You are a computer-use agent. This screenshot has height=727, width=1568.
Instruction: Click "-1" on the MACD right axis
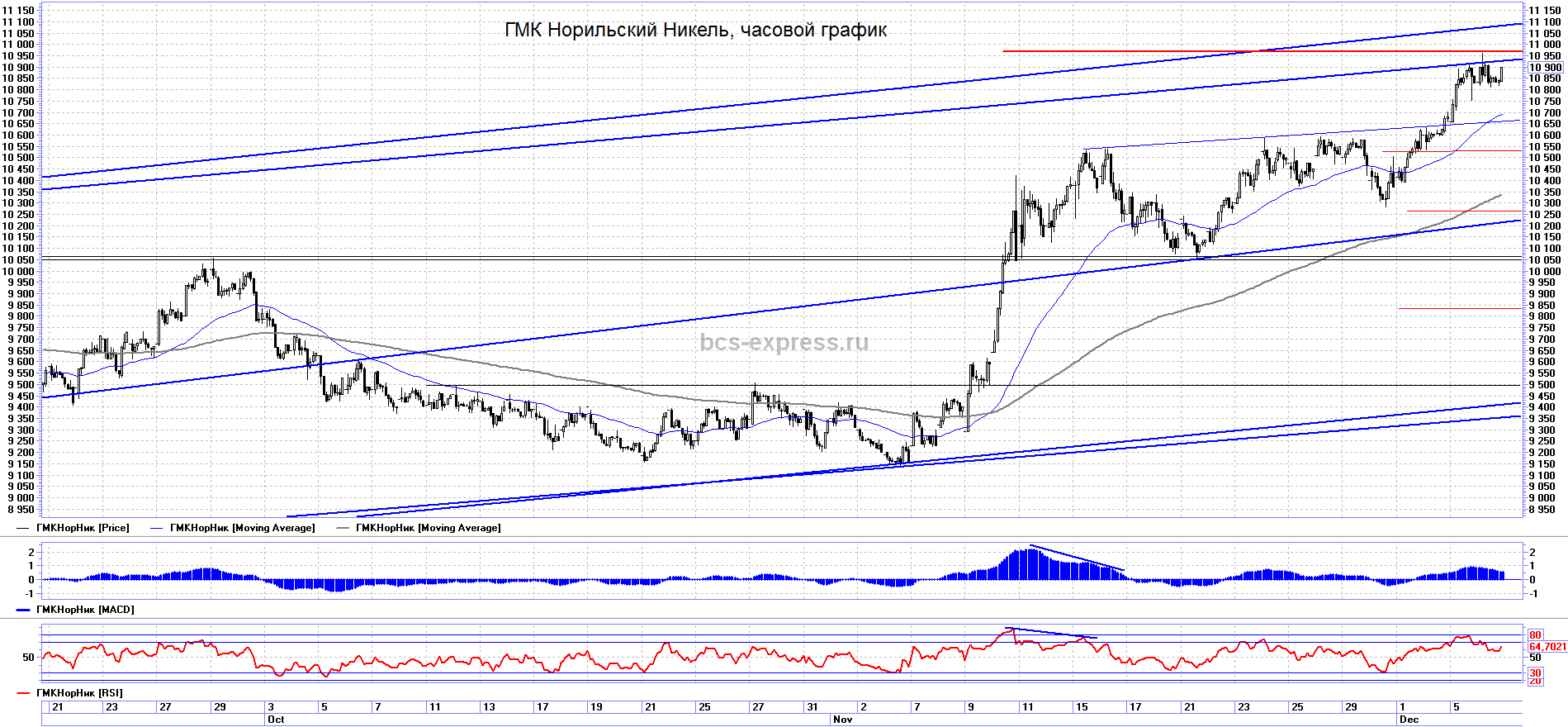1533,594
